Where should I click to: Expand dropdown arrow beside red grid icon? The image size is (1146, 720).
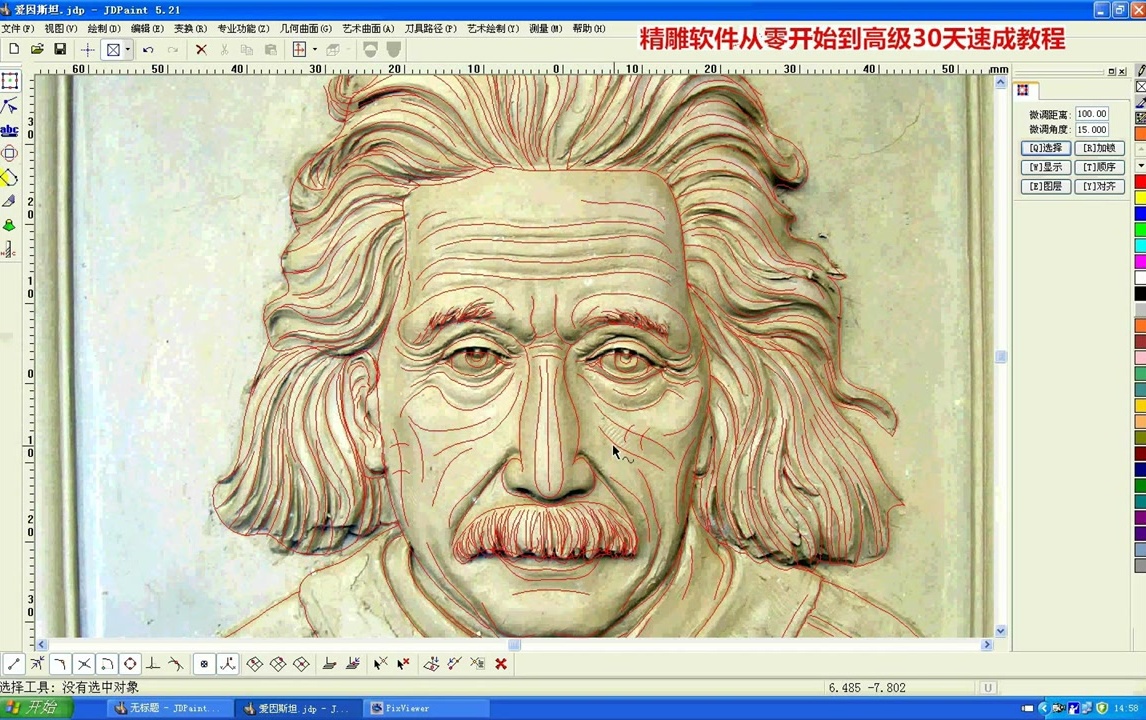coord(315,50)
